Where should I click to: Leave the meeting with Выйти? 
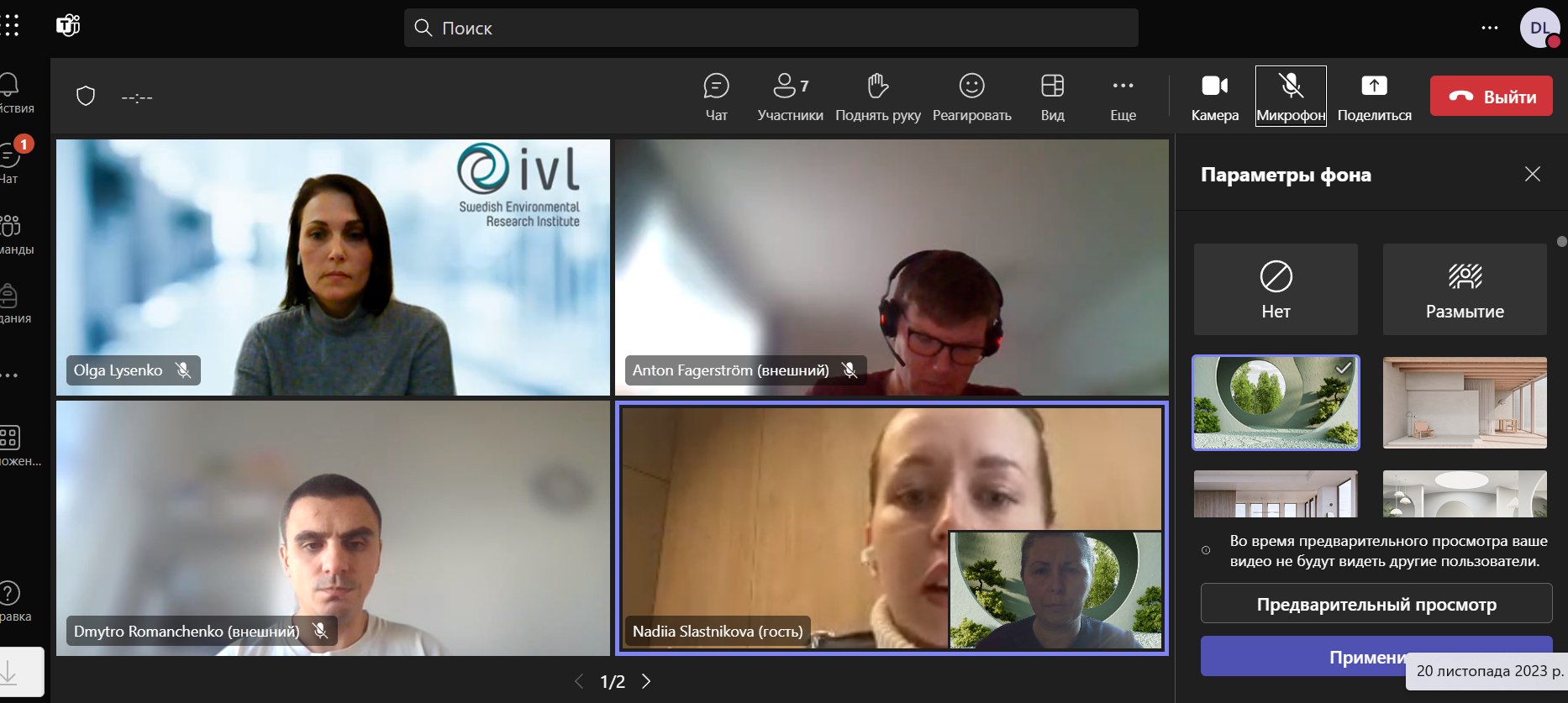pyautogui.click(x=1492, y=97)
